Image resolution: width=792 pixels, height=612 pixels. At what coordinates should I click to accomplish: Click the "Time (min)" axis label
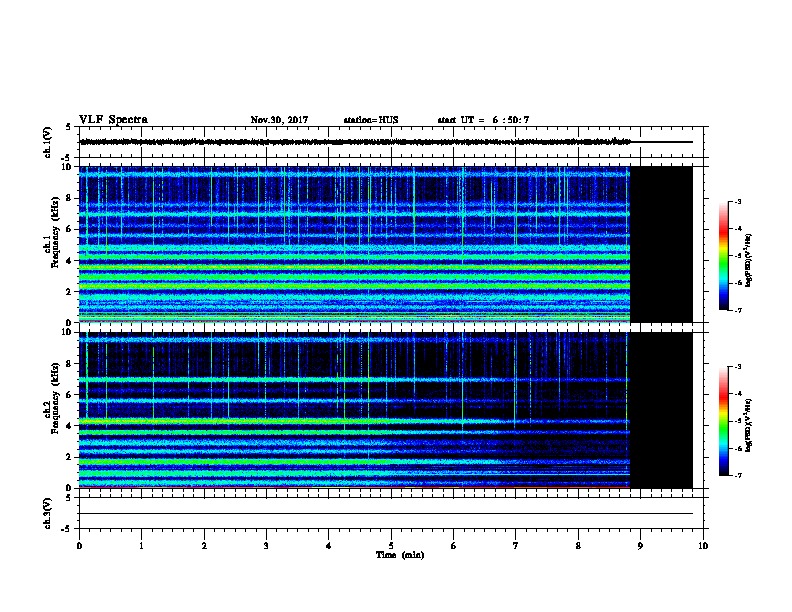(400, 555)
